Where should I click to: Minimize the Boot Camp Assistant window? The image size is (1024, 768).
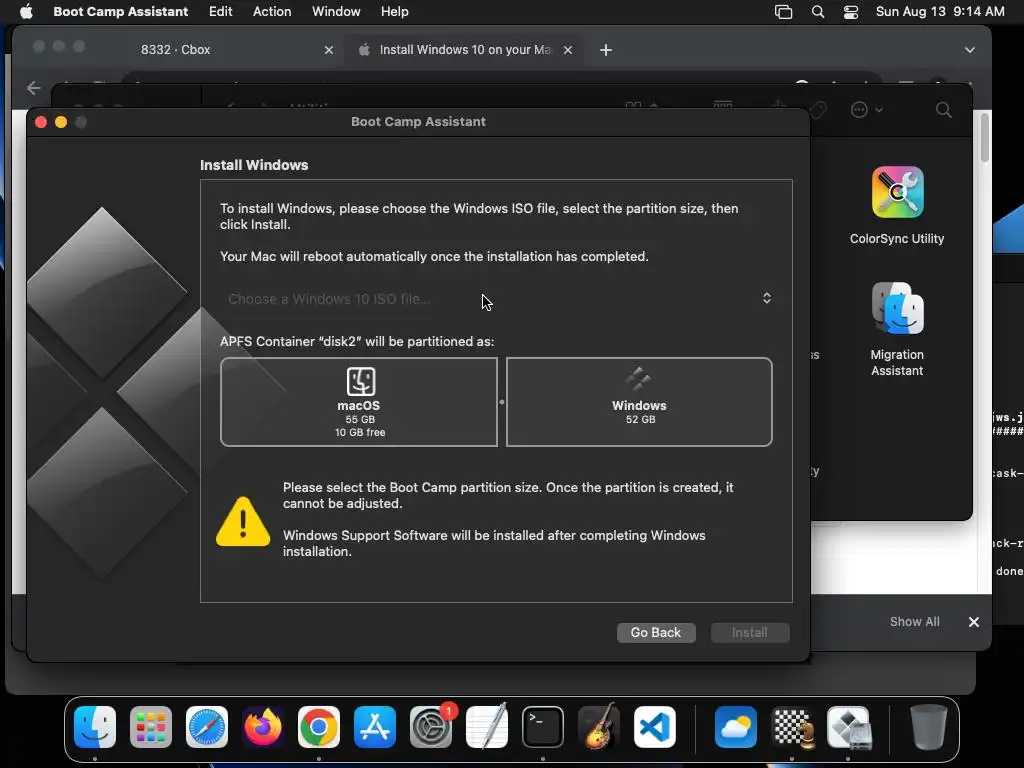[61, 122]
